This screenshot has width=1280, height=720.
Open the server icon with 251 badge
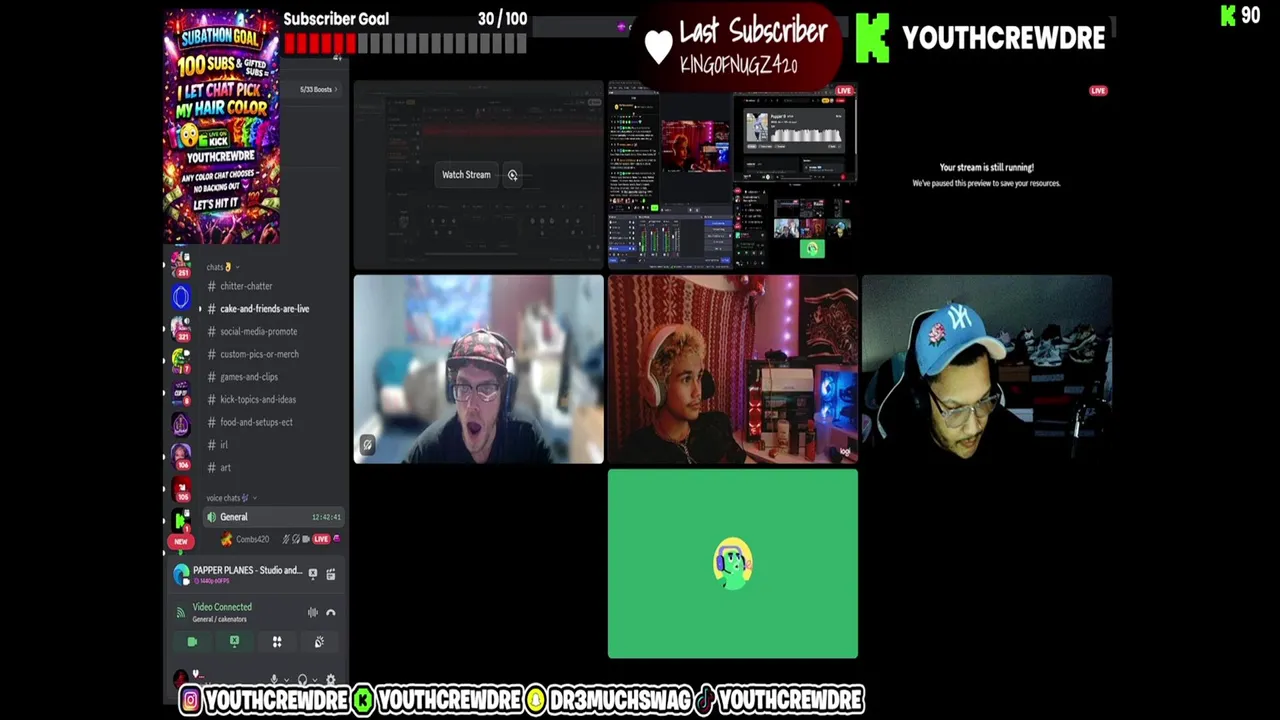click(181, 263)
